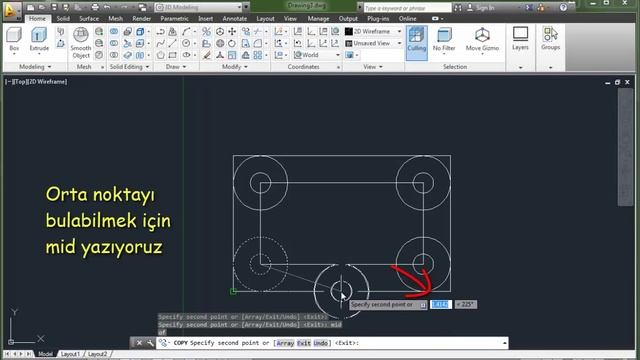Open the Unsaved View dropdown
Screen dimensions: 640x360
click(373, 43)
